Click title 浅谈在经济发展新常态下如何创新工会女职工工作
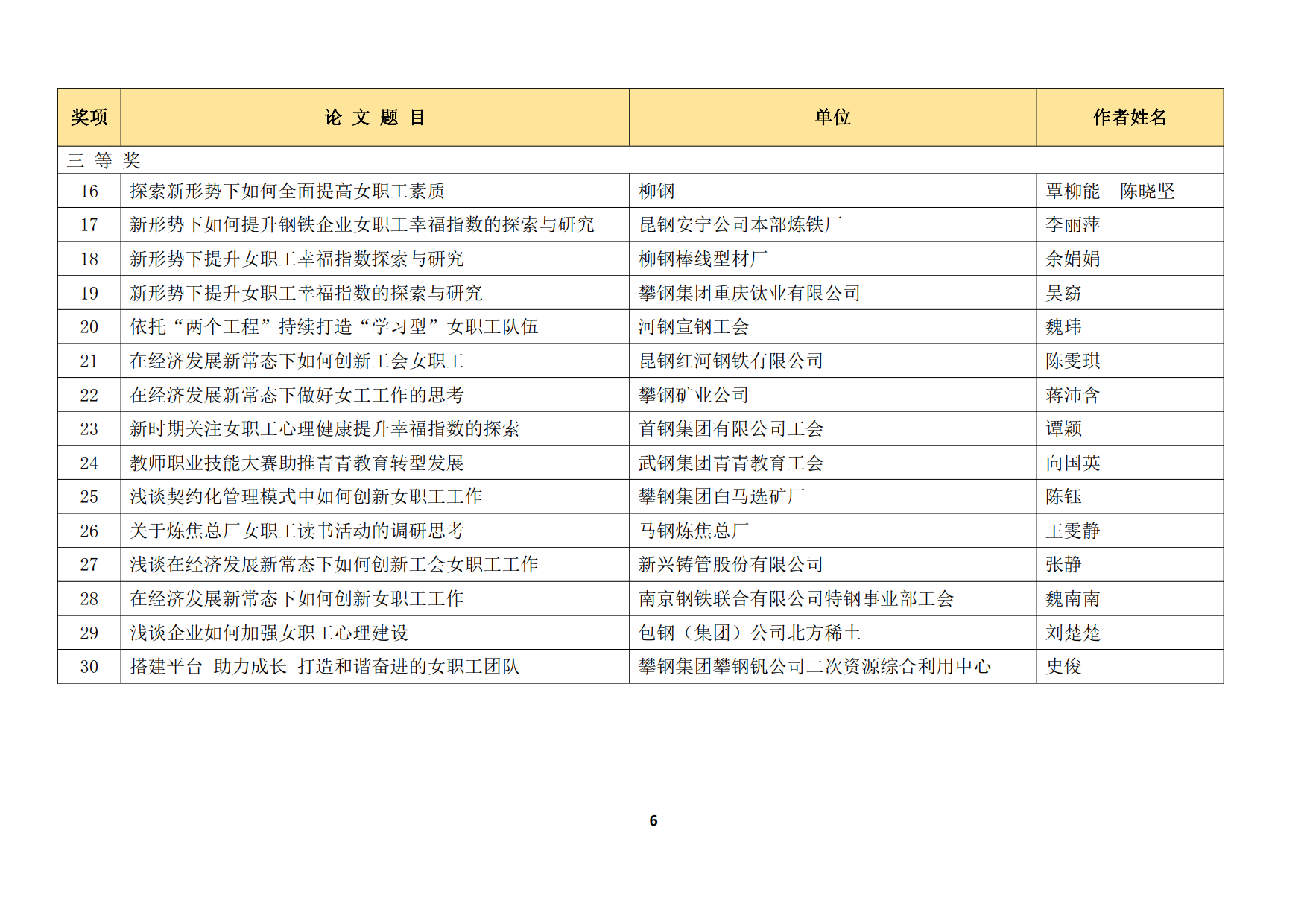This screenshot has width=1307, height=924. click(334, 565)
